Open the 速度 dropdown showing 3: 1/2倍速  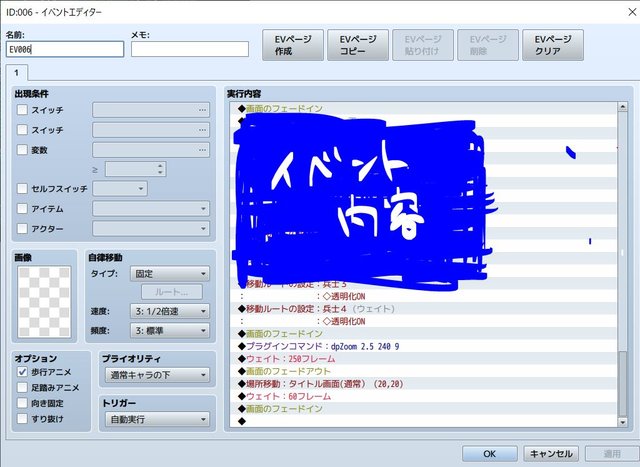point(170,311)
